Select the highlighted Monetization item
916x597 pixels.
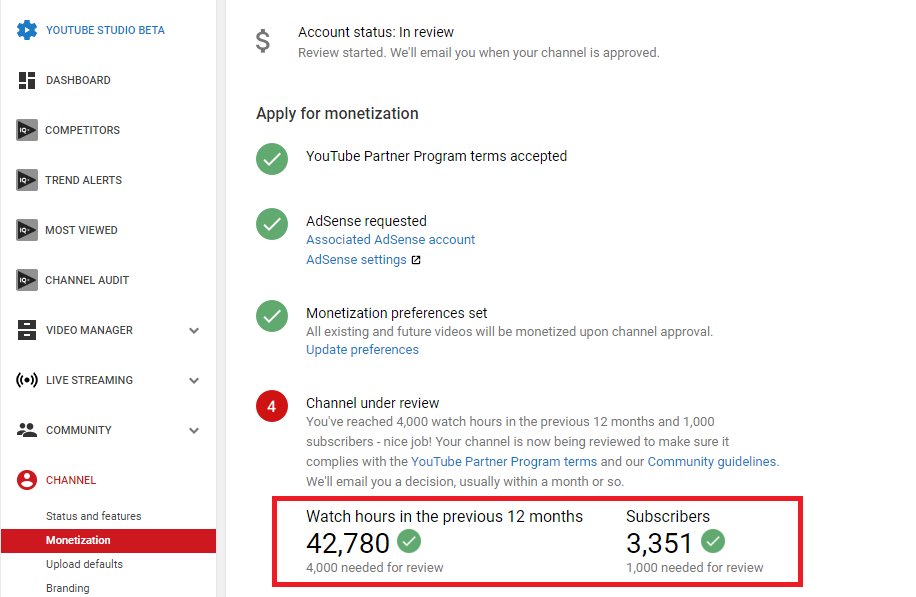[109, 540]
